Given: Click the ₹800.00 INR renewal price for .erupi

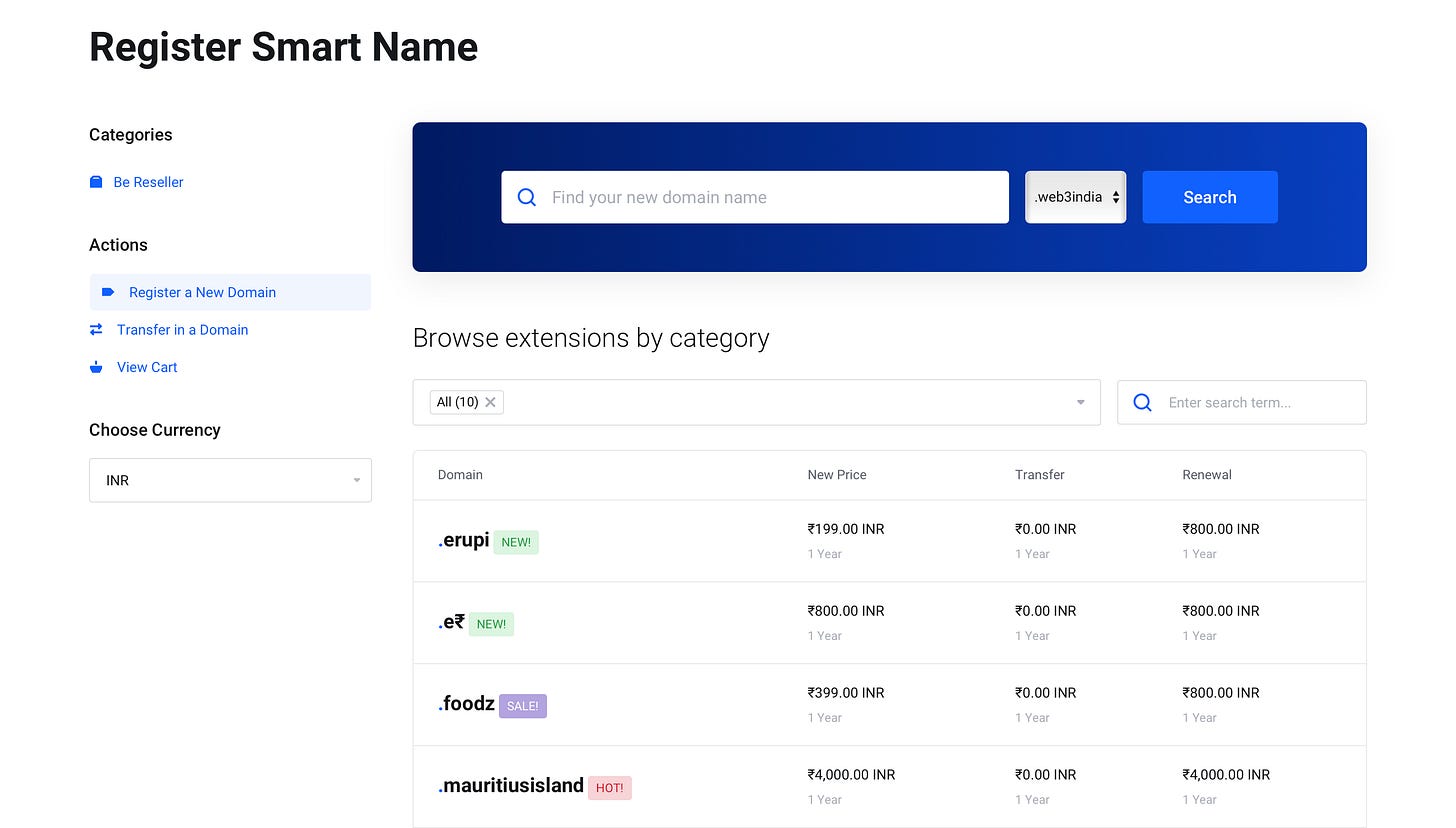Looking at the screenshot, I should click(1221, 529).
